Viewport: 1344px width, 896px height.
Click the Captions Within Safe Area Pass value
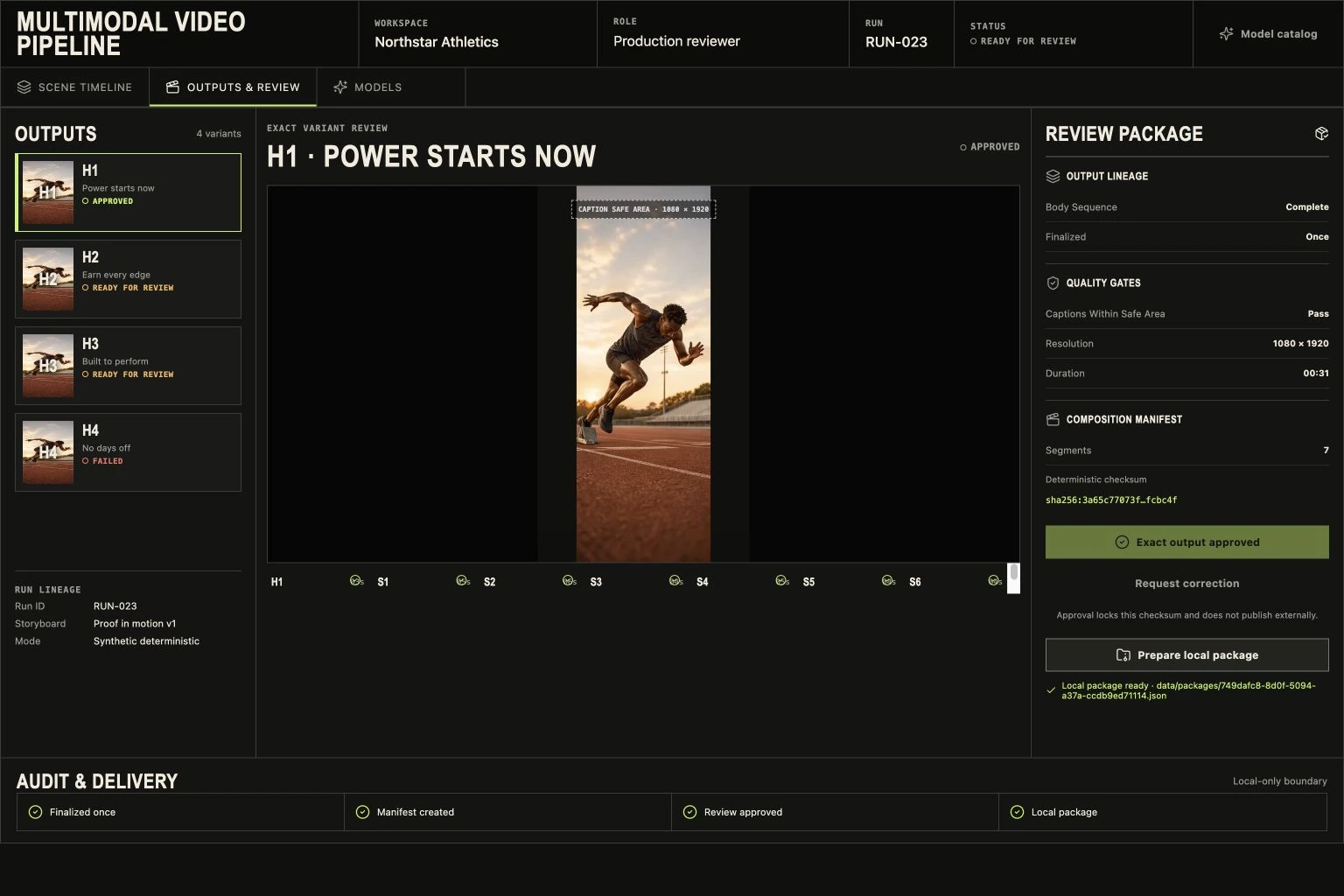click(1318, 314)
